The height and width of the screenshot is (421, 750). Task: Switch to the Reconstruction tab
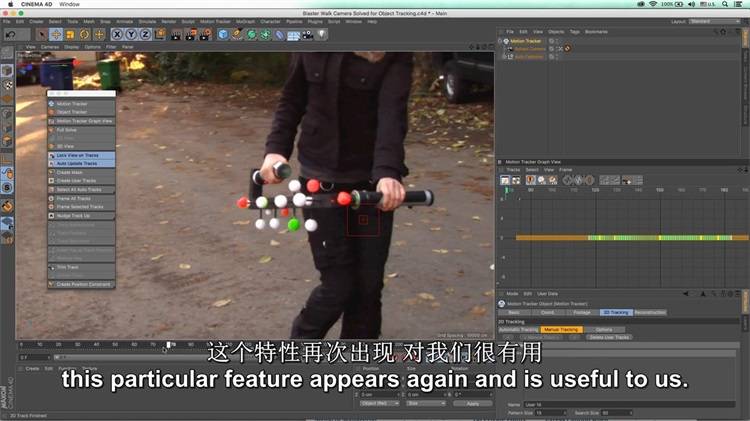(x=650, y=312)
